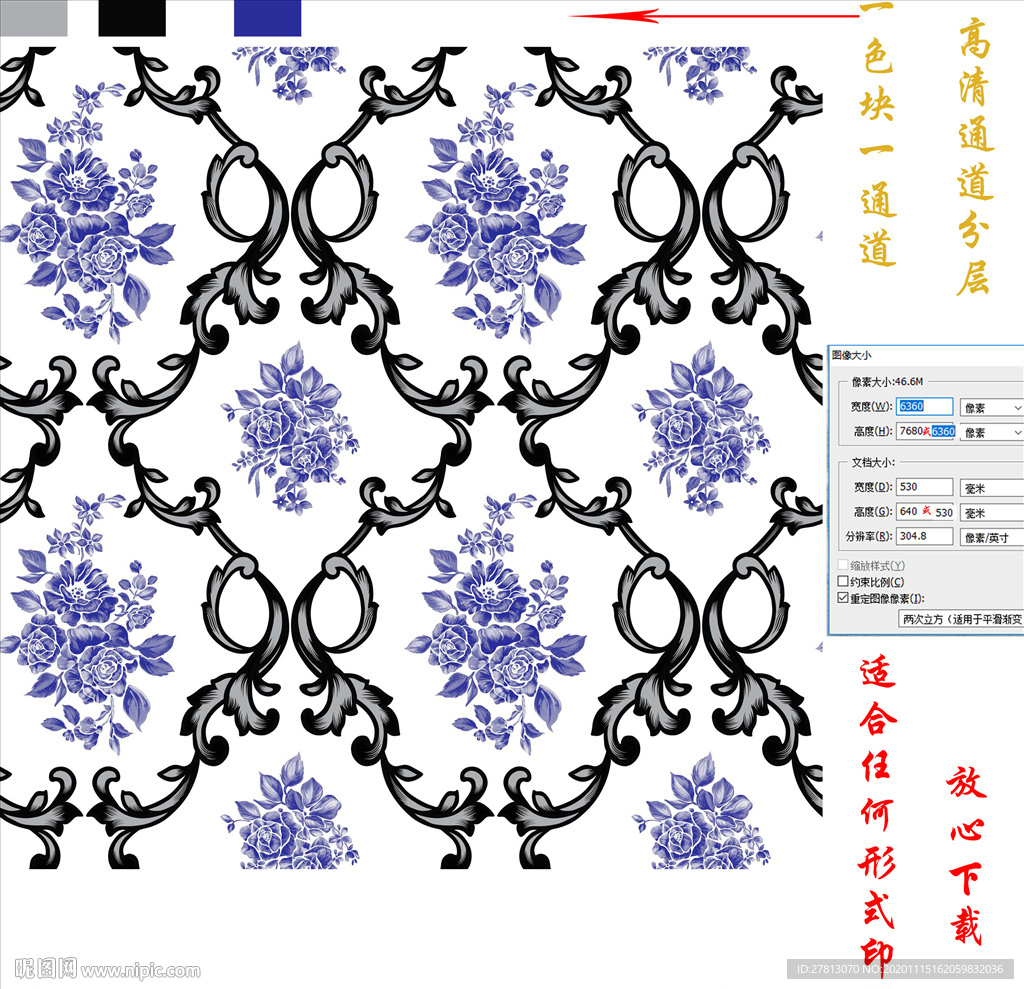
Task: Open the pixel height unit dropdown 像素
Action: coord(991,432)
